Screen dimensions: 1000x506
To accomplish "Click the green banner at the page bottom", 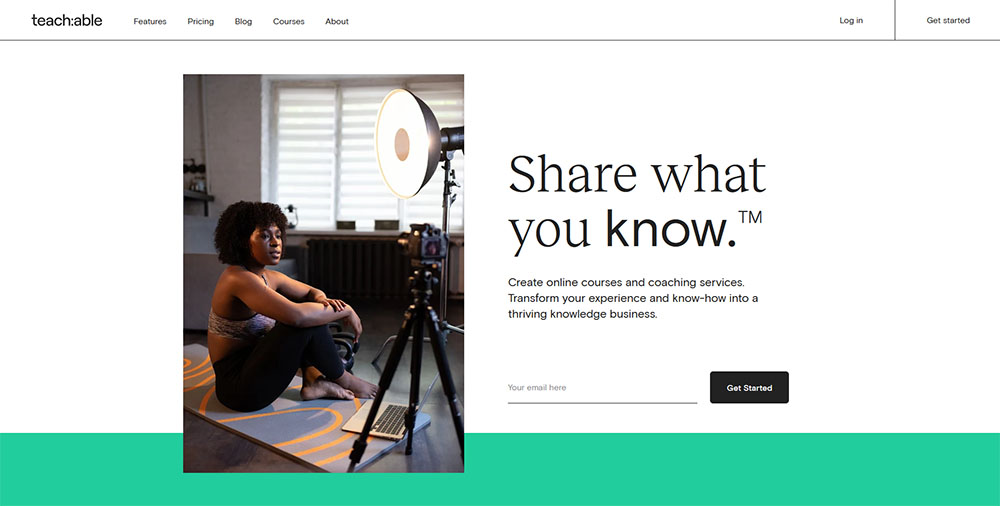I will click(500, 470).
